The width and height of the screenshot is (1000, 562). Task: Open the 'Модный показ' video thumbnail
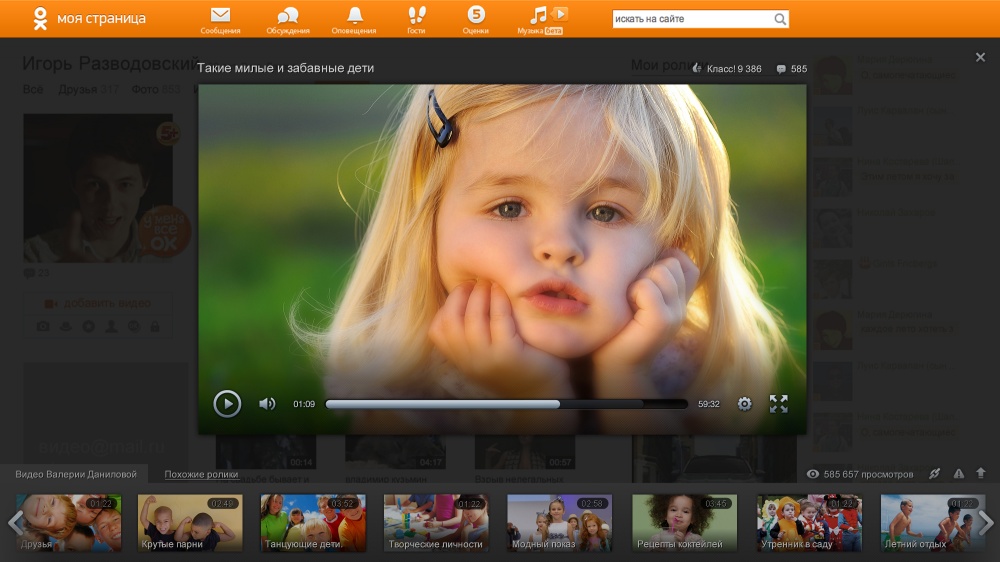[x=559, y=522]
